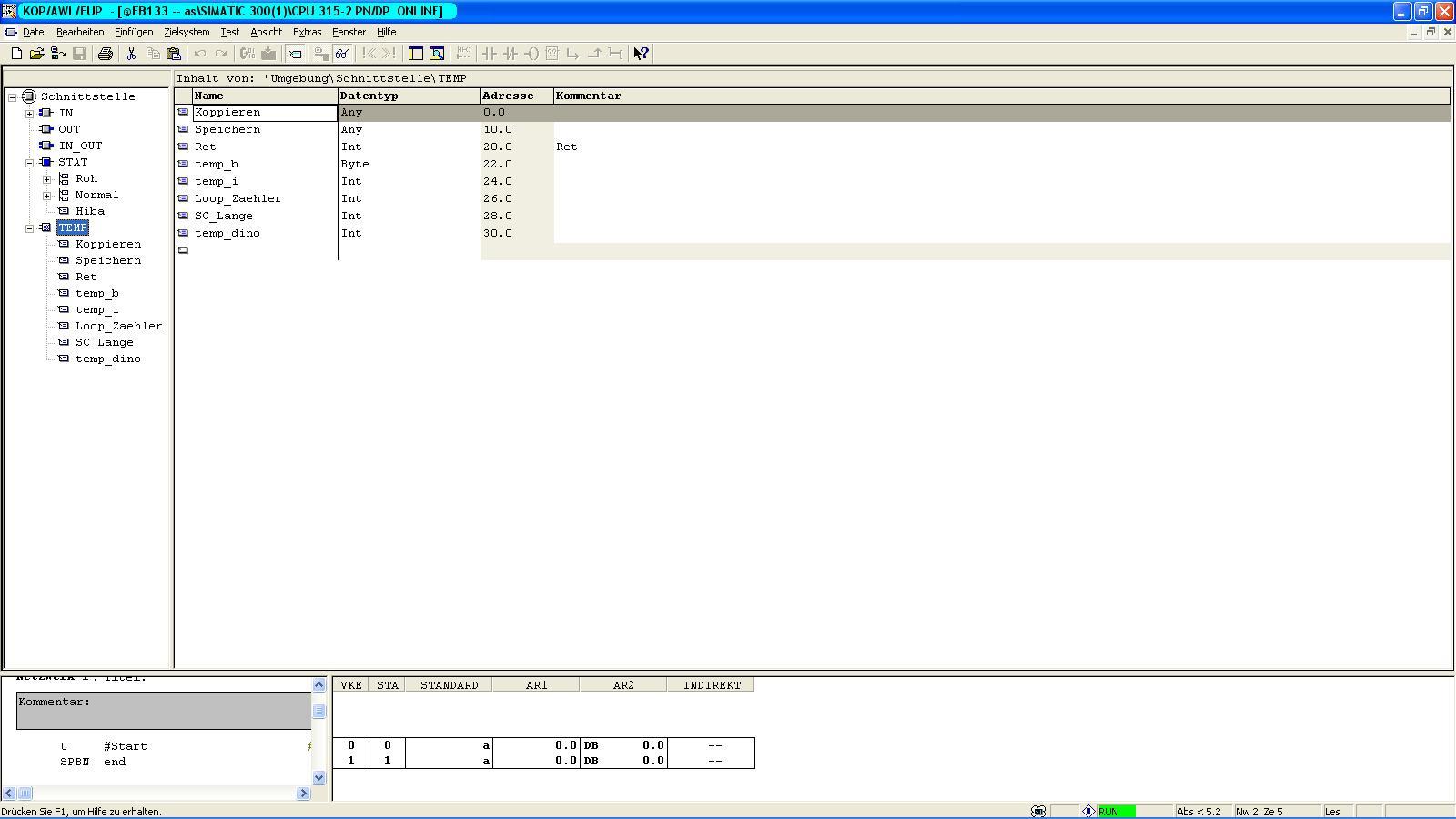Collapse the Schnittstelle root node
This screenshot has height=819, width=1456.
13,96
